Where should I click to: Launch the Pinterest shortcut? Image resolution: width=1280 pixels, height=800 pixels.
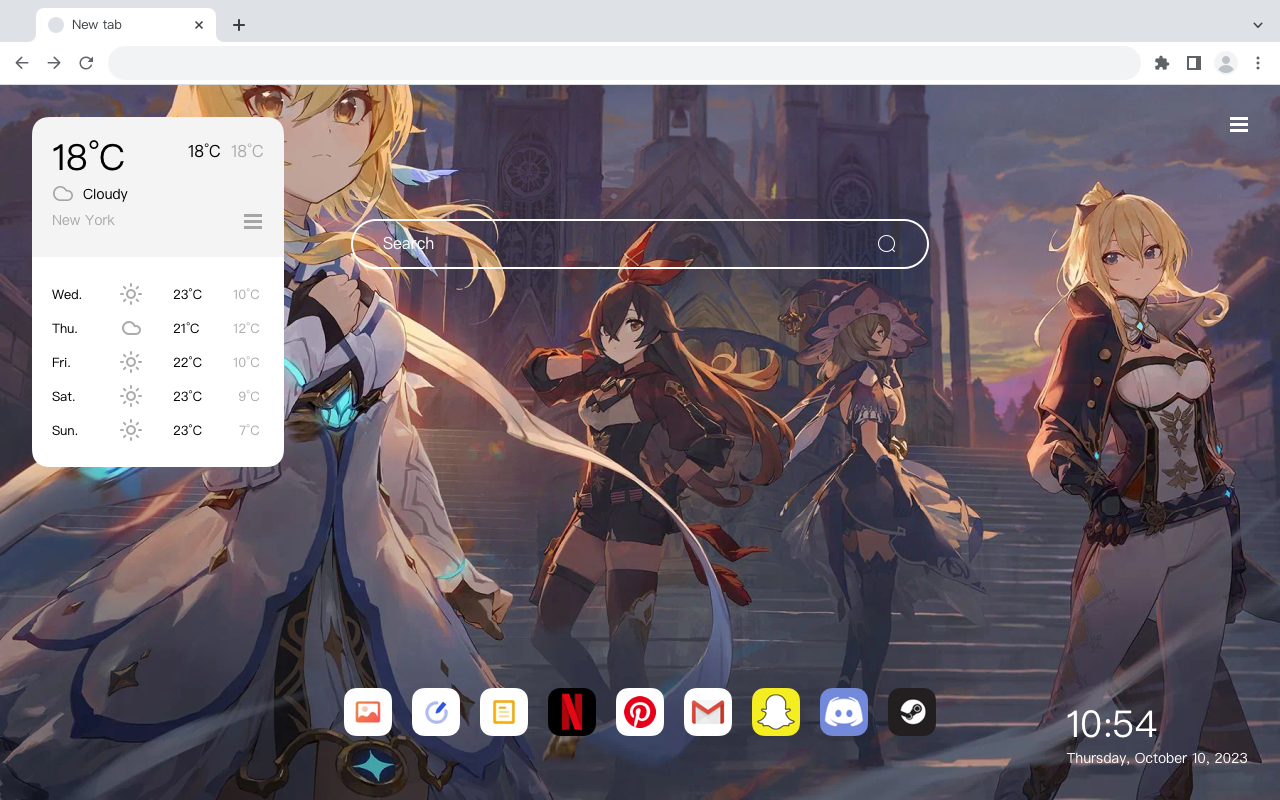(x=640, y=712)
